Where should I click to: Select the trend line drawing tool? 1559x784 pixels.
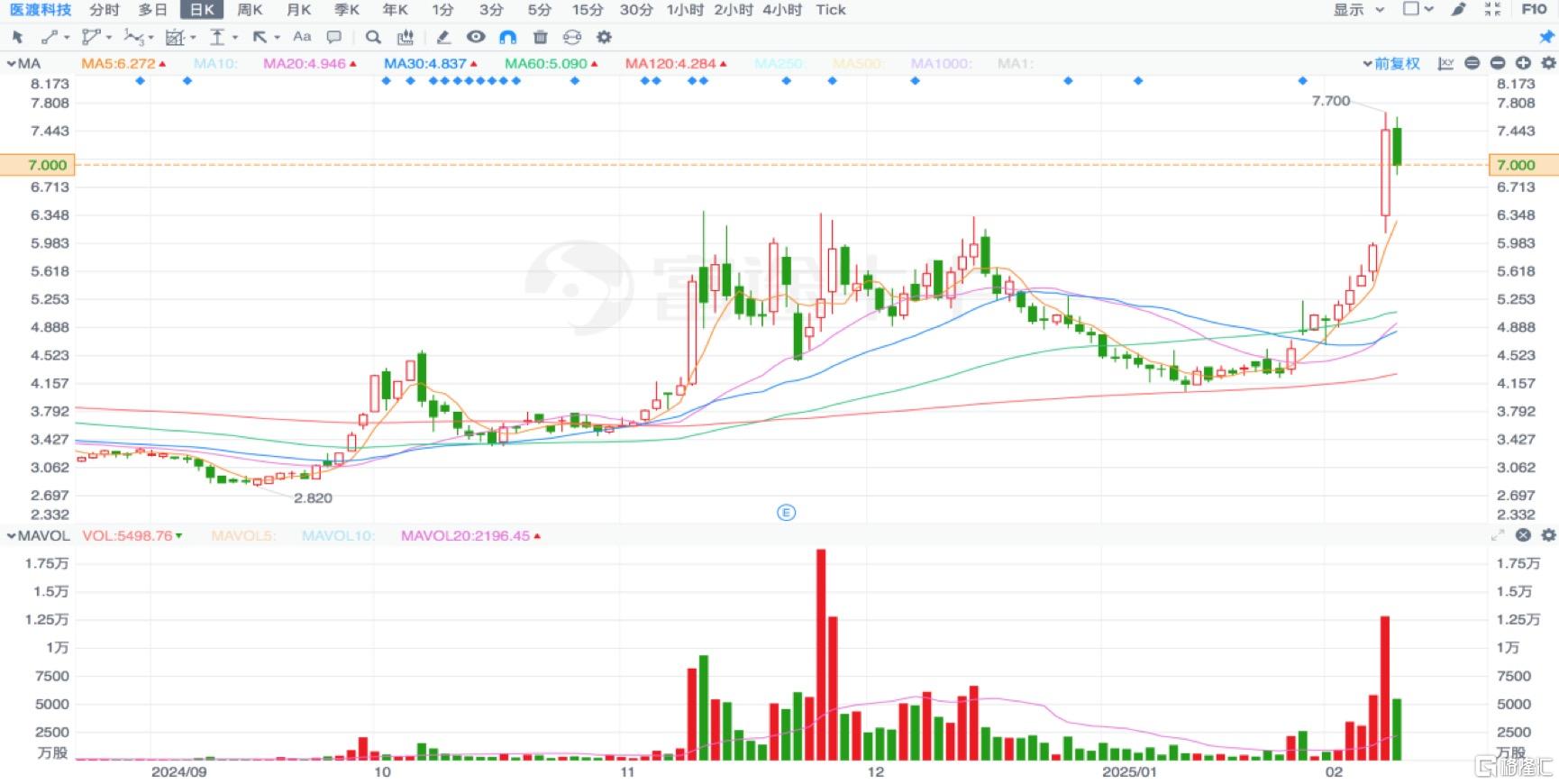click(x=49, y=37)
